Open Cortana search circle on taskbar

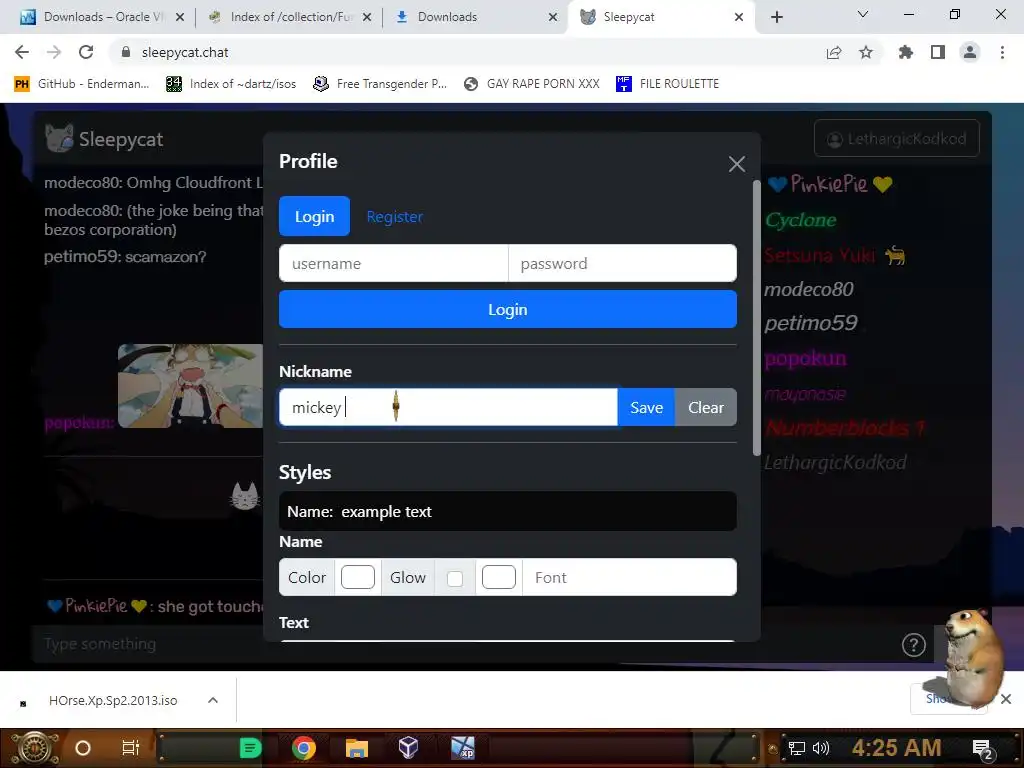point(83,748)
